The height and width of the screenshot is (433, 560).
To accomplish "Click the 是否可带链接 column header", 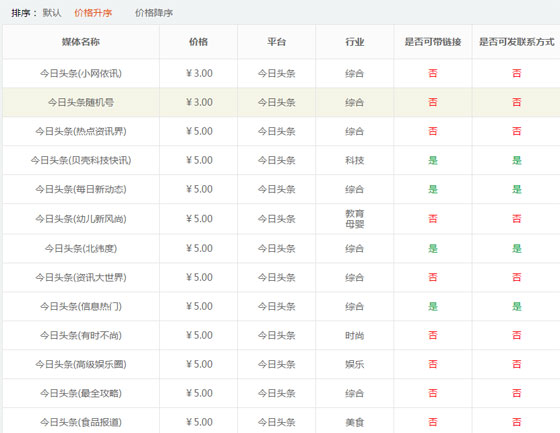I will (433, 42).
